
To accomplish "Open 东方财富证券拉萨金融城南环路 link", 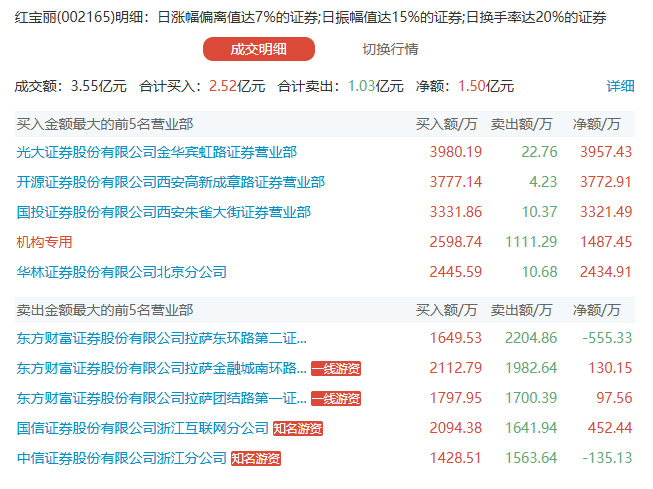I will pos(162,368).
